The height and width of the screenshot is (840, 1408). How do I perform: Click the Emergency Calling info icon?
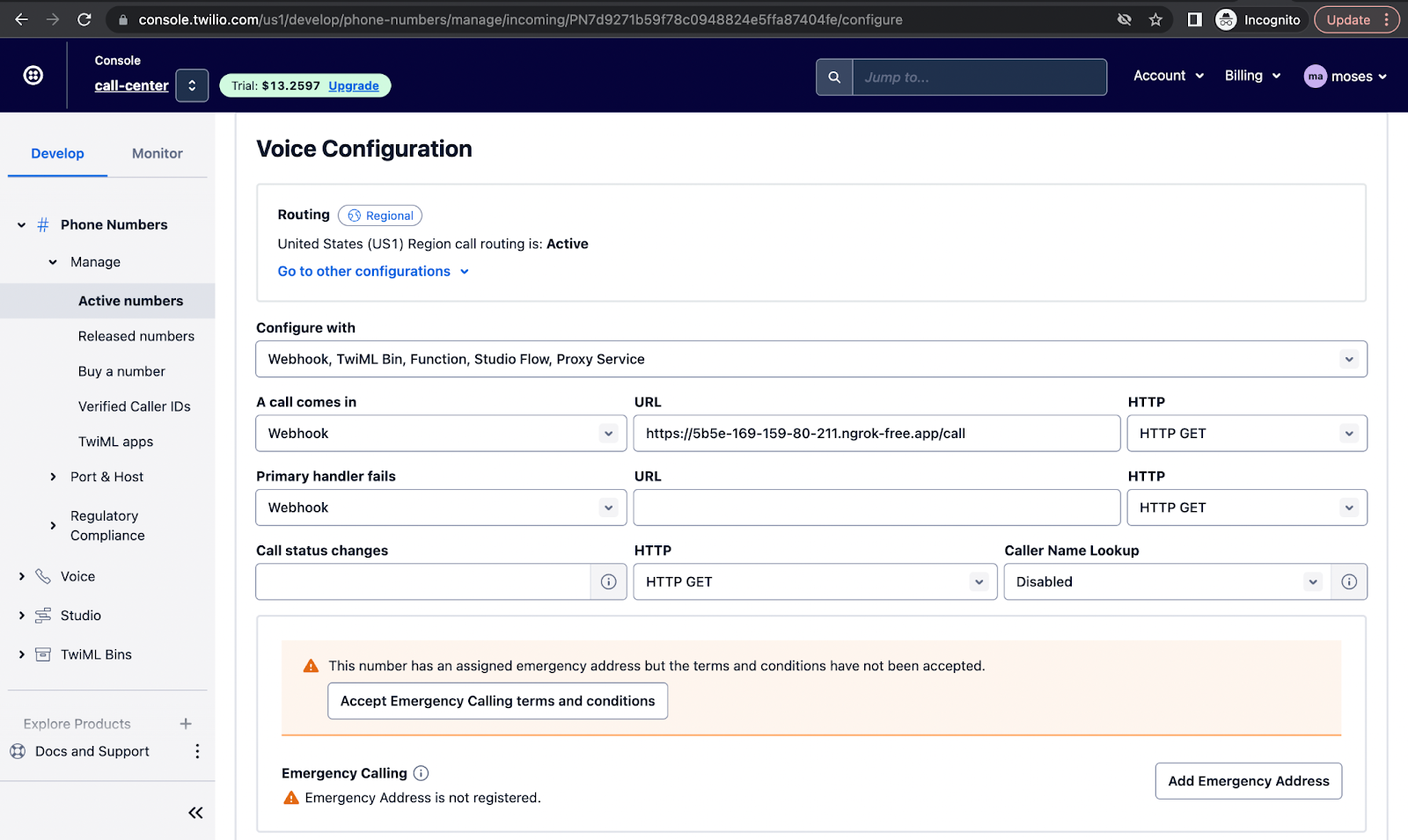tap(421, 773)
